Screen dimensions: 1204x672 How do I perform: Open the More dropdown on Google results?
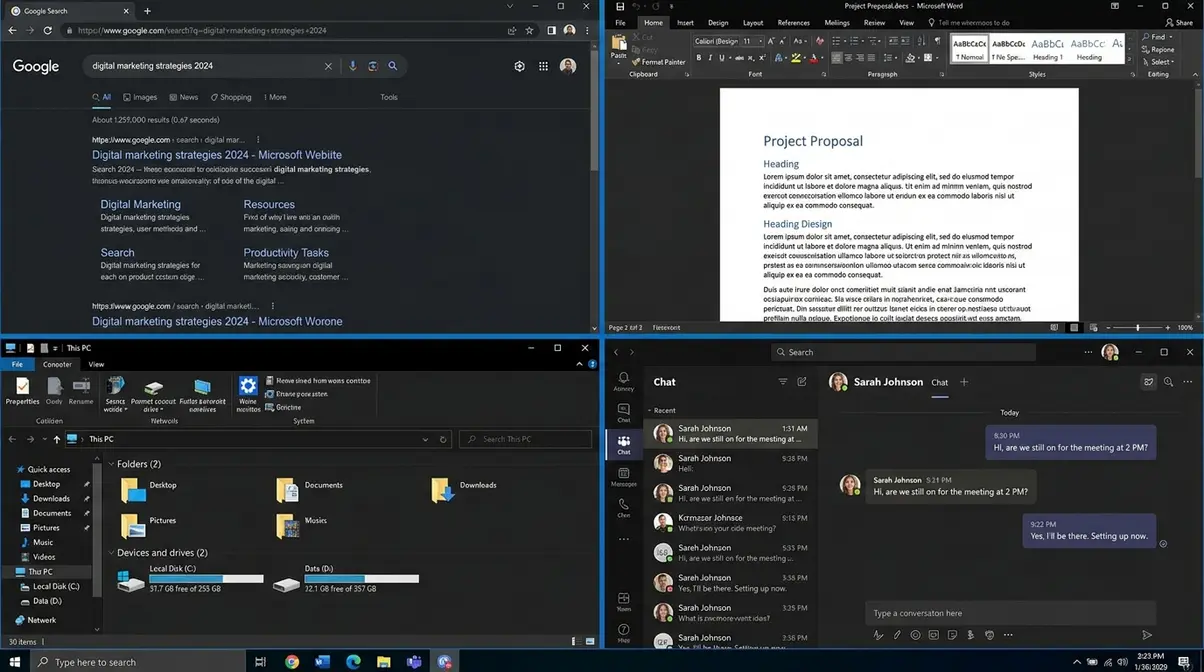point(275,97)
